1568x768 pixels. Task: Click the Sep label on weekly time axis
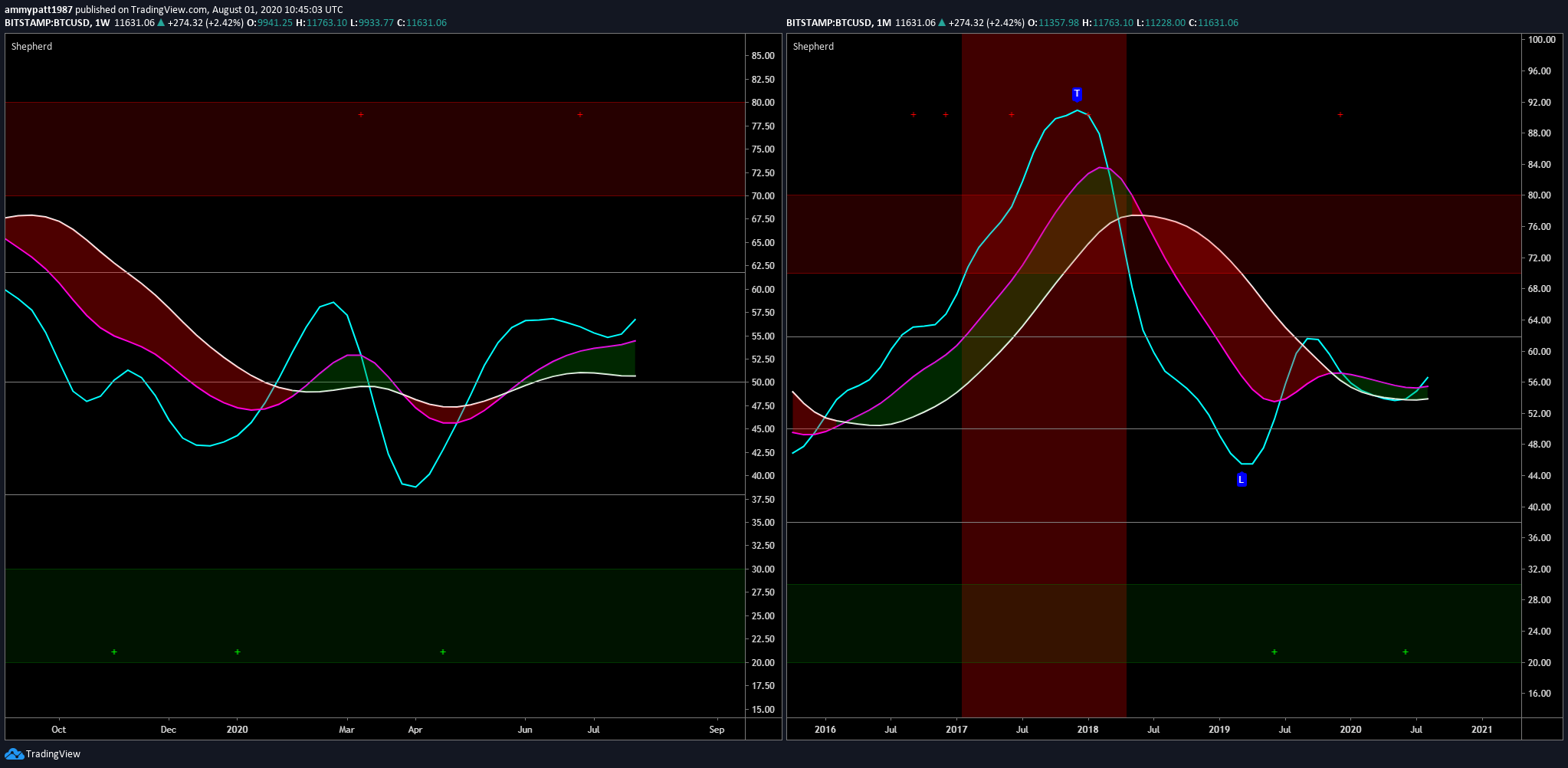coord(717,730)
